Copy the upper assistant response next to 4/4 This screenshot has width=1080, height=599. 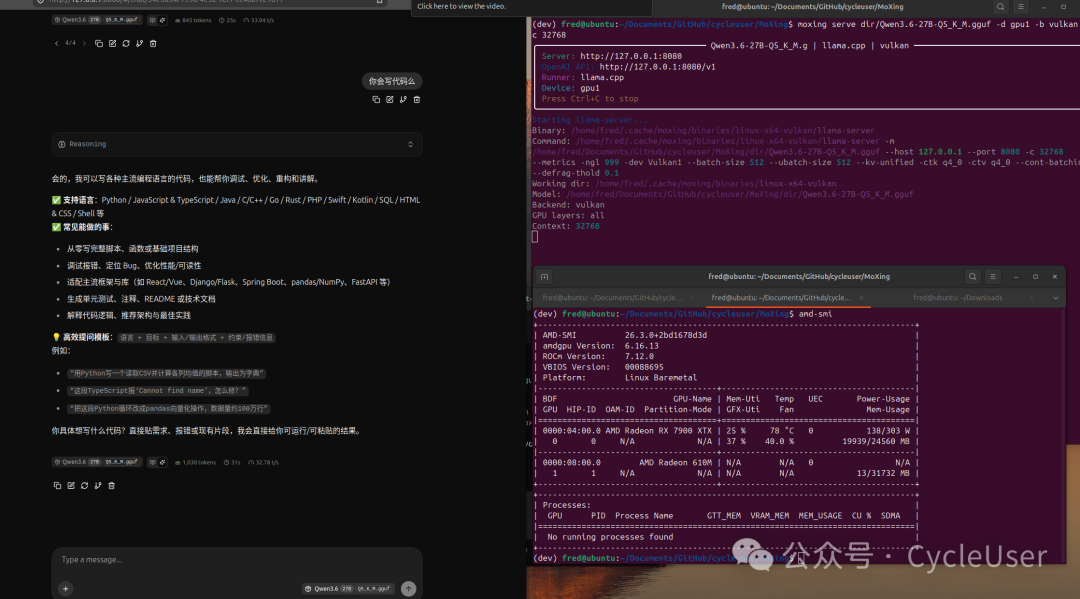tap(98, 43)
